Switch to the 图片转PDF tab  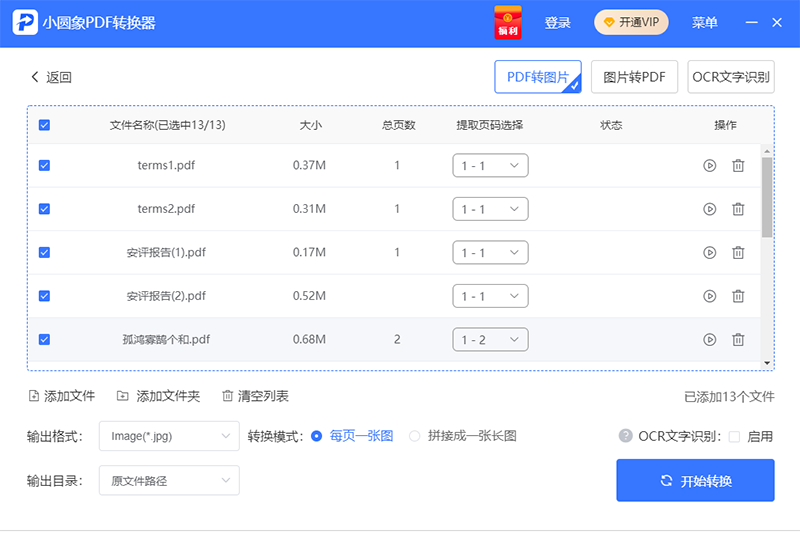634,77
